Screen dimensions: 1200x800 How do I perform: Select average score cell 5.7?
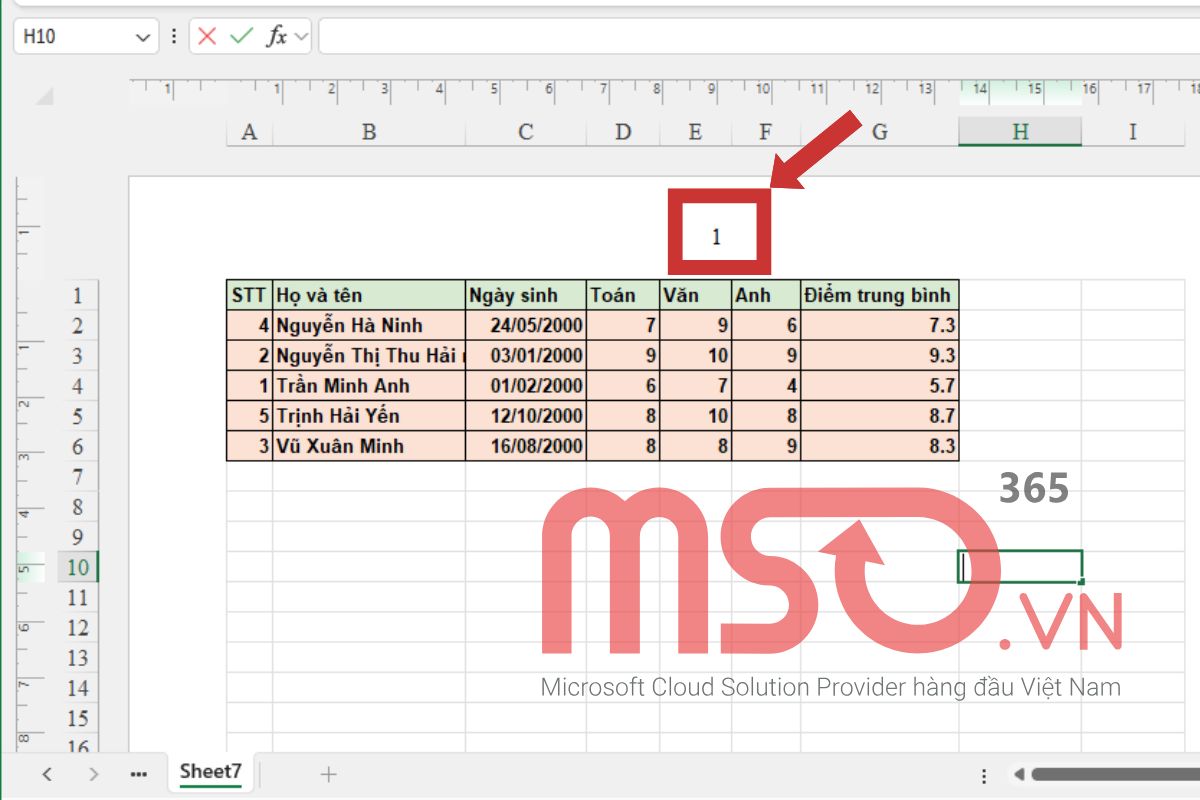pyautogui.click(x=880, y=386)
